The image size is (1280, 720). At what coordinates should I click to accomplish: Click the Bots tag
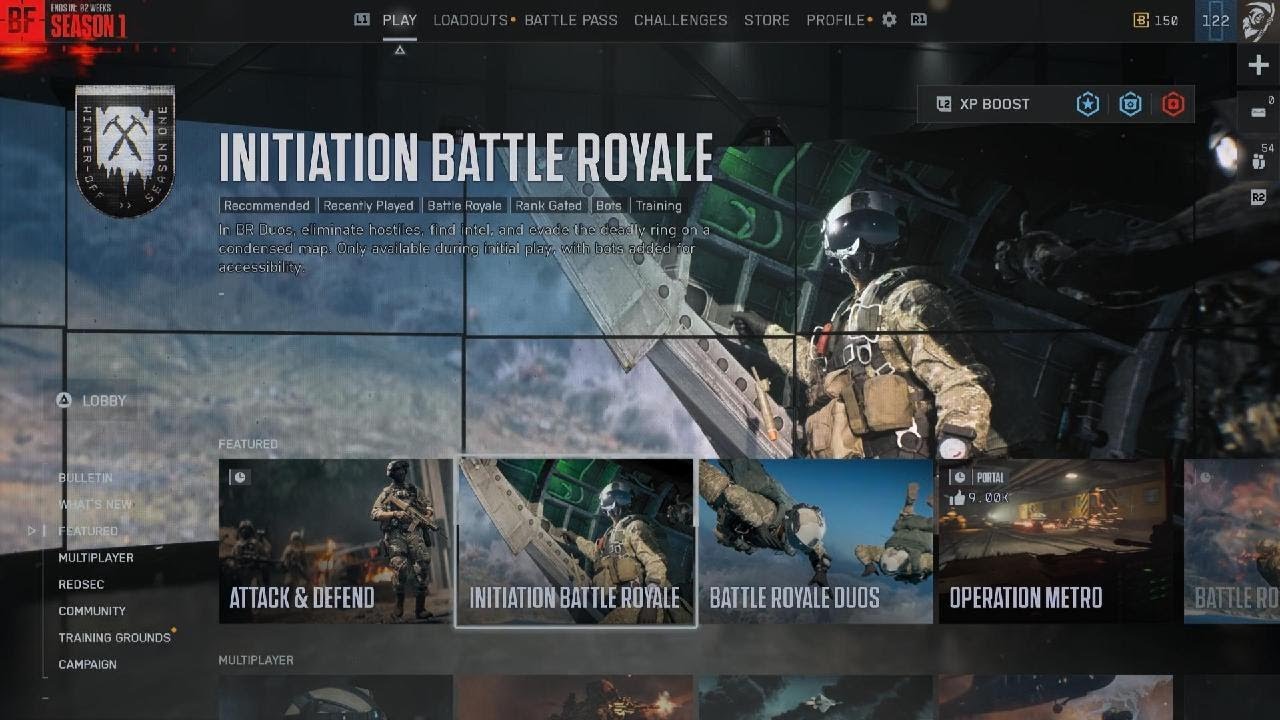(x=609, y=206)
